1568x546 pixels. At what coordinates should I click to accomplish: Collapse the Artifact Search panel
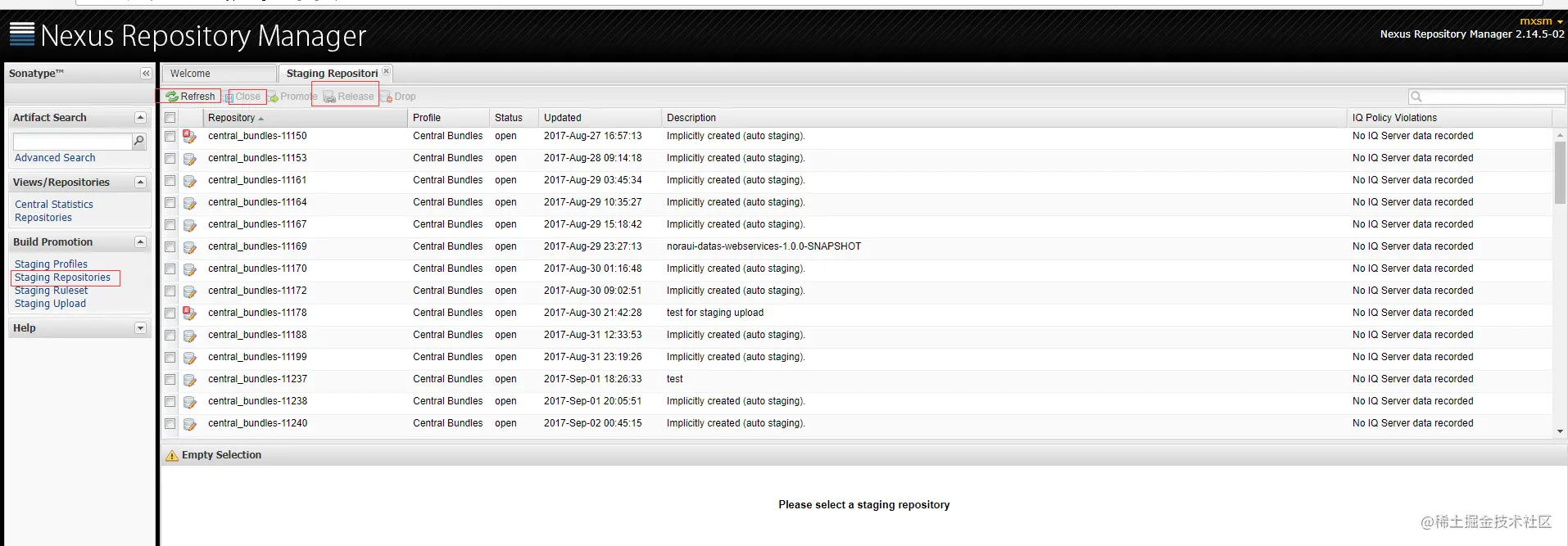(140, 118)
